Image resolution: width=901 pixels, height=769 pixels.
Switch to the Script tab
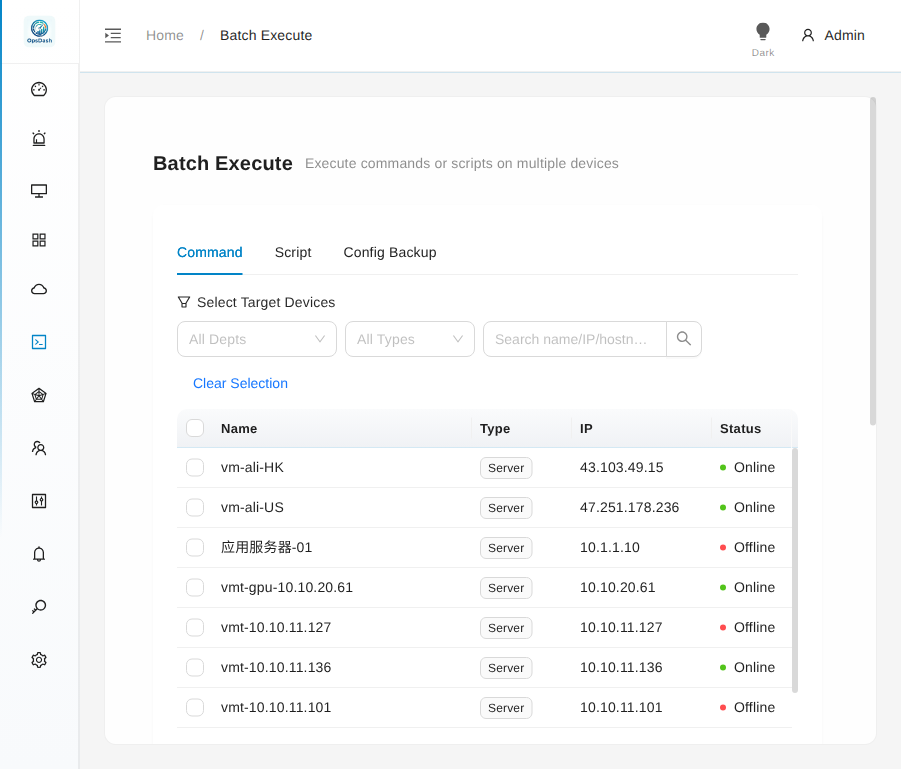click(293, 253)
